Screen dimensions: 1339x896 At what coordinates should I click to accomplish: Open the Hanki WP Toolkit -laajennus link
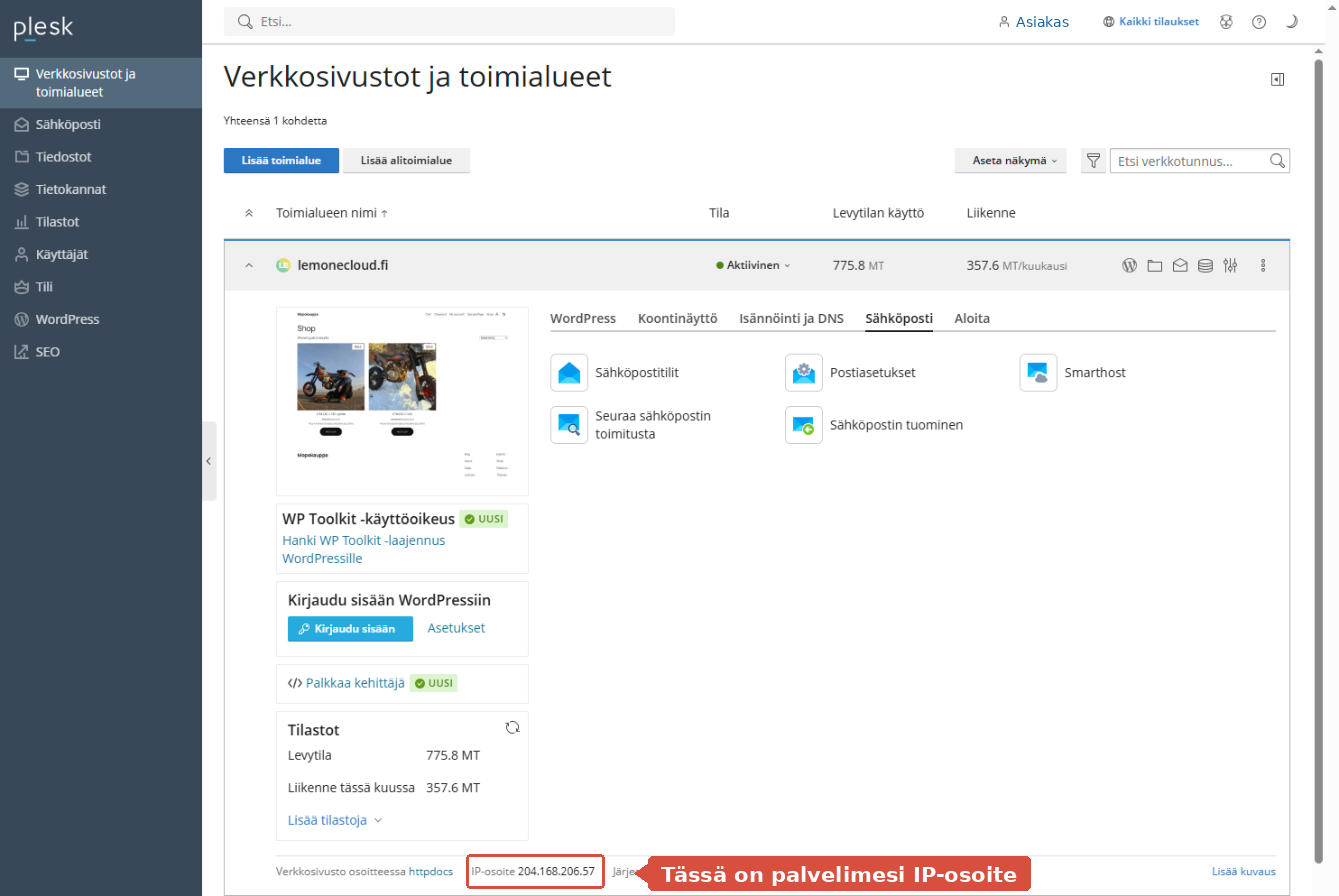(364, 549)
